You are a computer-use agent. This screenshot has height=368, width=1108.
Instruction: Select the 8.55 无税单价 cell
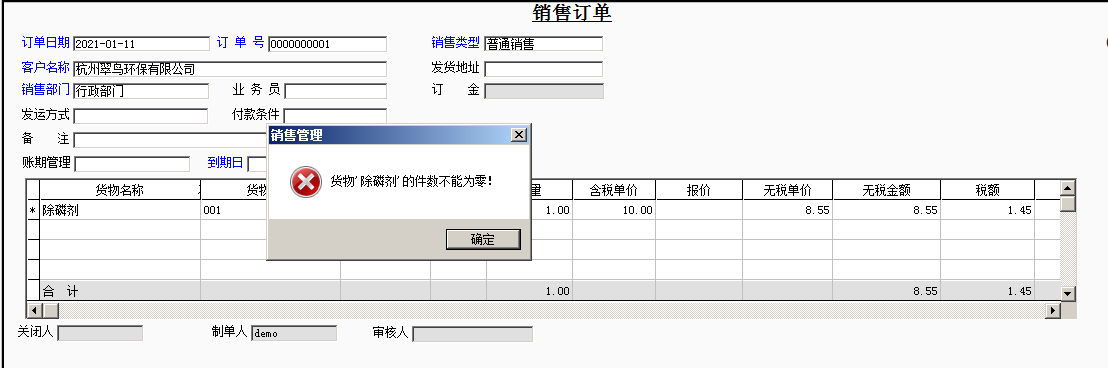pyautogui.click(x=787, y=210)
